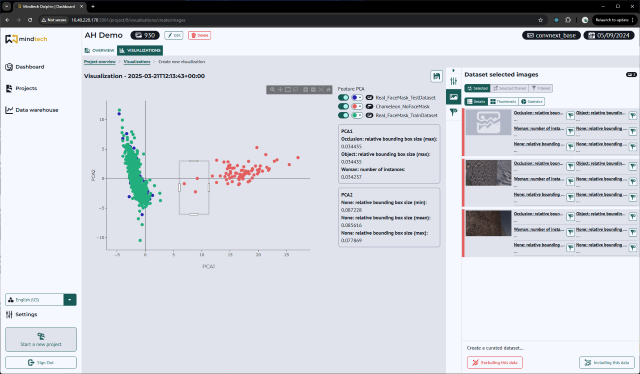This screenshot has width=640, height=374.
Task: Filter on Woman instances in placeholder image card
Action: pyautogui.click(x=570, y=131)
